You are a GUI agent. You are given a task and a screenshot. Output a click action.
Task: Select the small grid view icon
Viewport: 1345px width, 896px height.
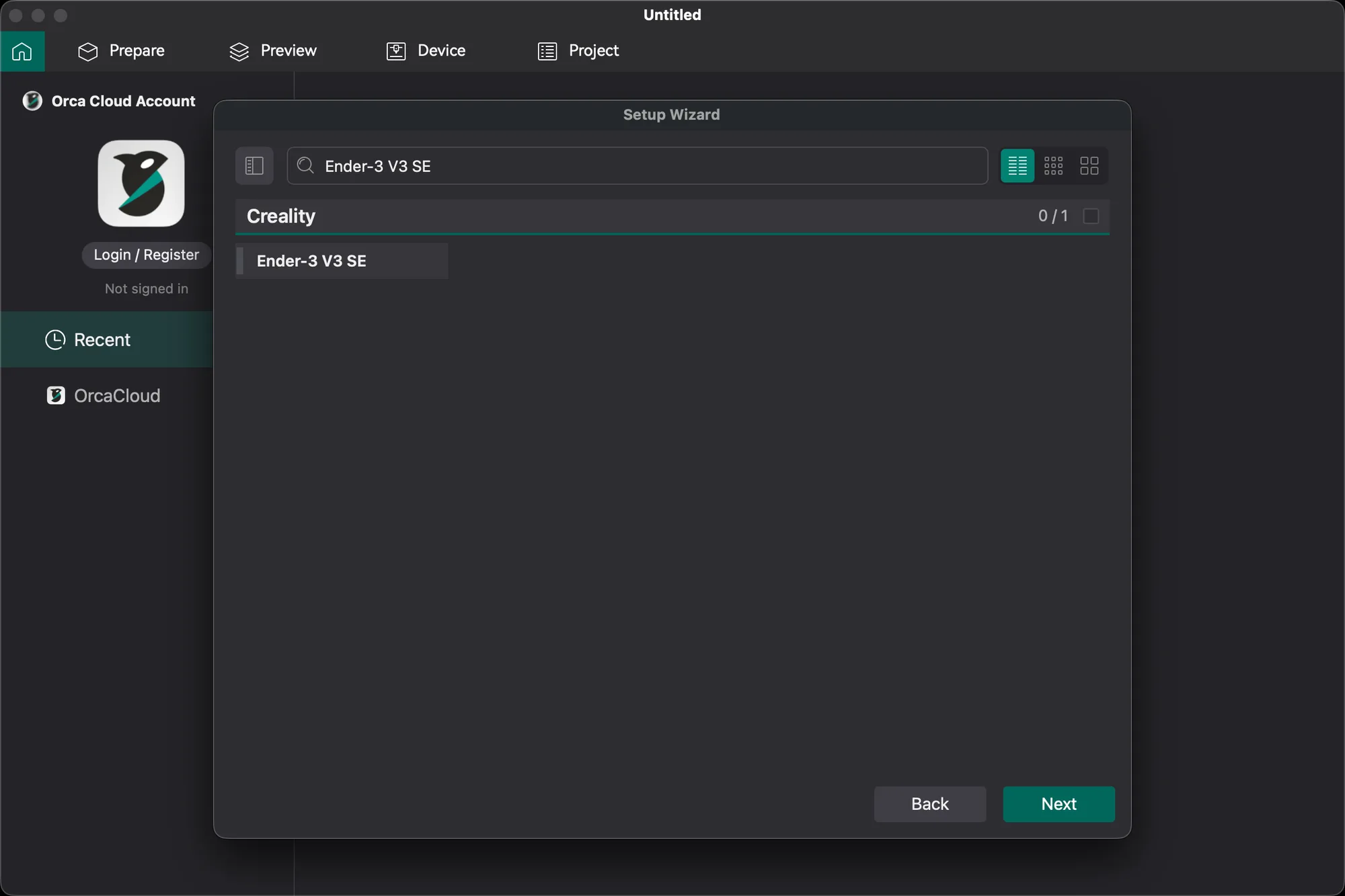click(x=1053, y=165)
